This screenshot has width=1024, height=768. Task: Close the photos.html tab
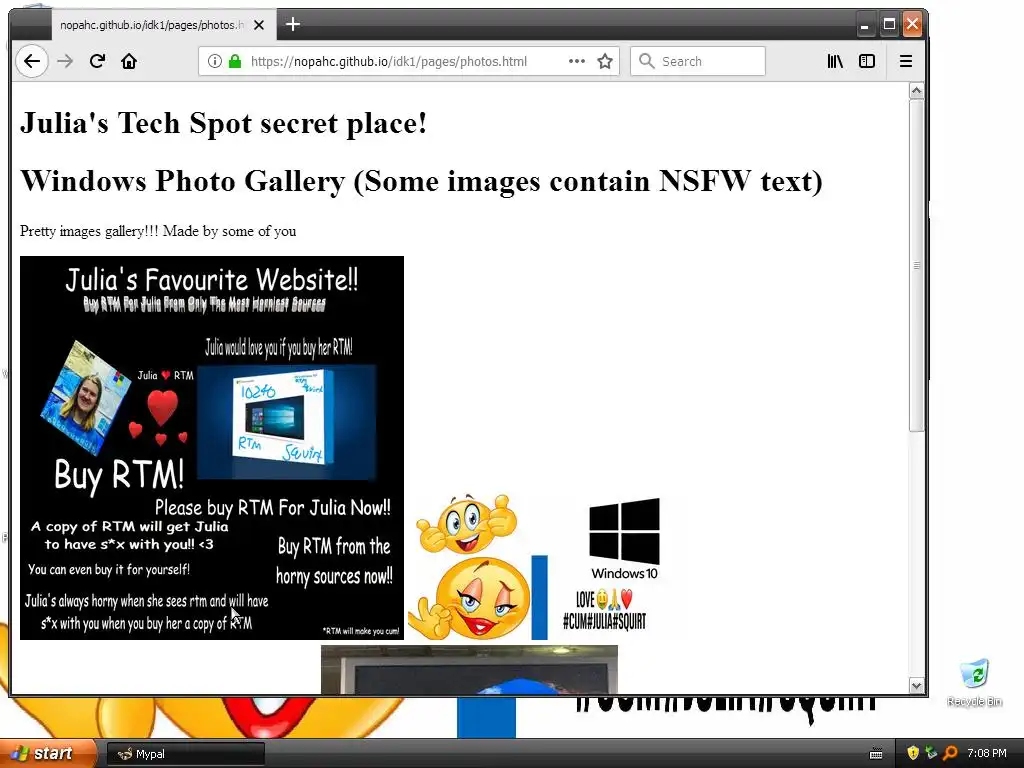(259, 25)
